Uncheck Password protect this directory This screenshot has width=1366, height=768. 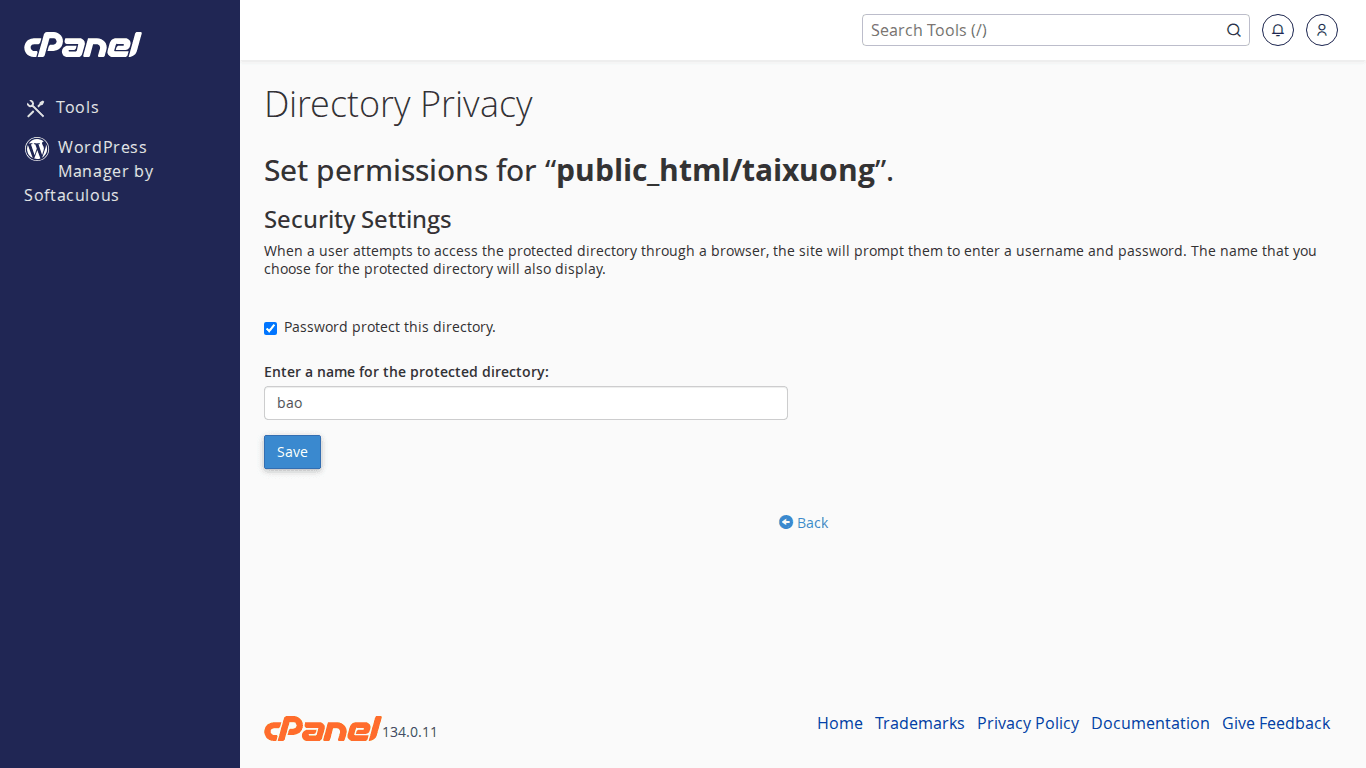pyautogui.click(x=270, y=328)
